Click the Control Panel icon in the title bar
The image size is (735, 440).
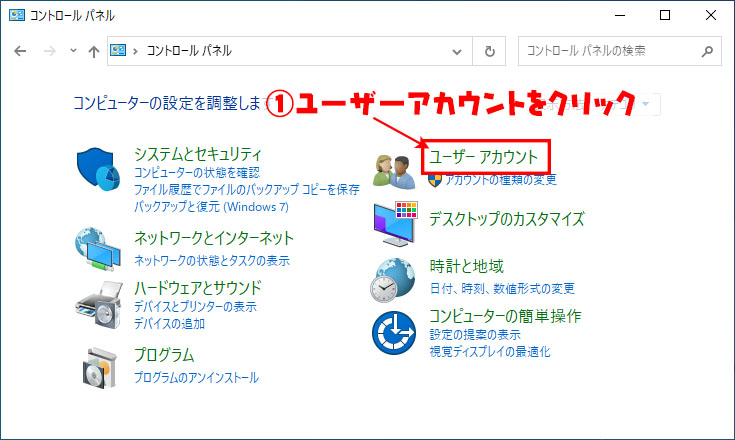[x=17, y=15]
